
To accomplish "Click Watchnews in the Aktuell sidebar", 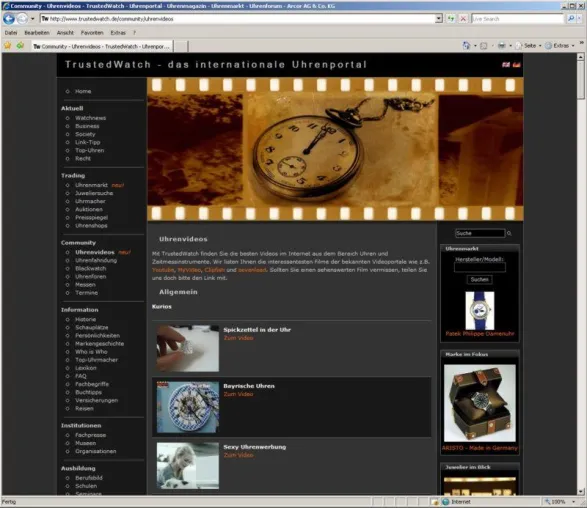I will click(90, 118).
